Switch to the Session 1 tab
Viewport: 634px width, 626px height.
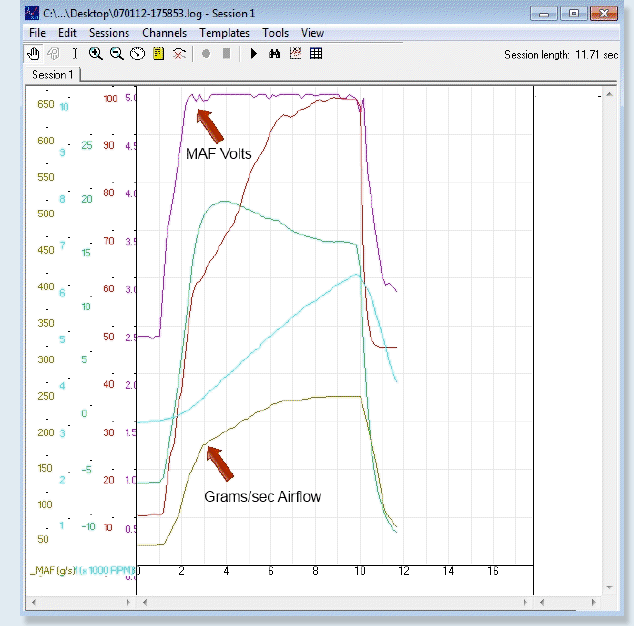pos(53,75)
